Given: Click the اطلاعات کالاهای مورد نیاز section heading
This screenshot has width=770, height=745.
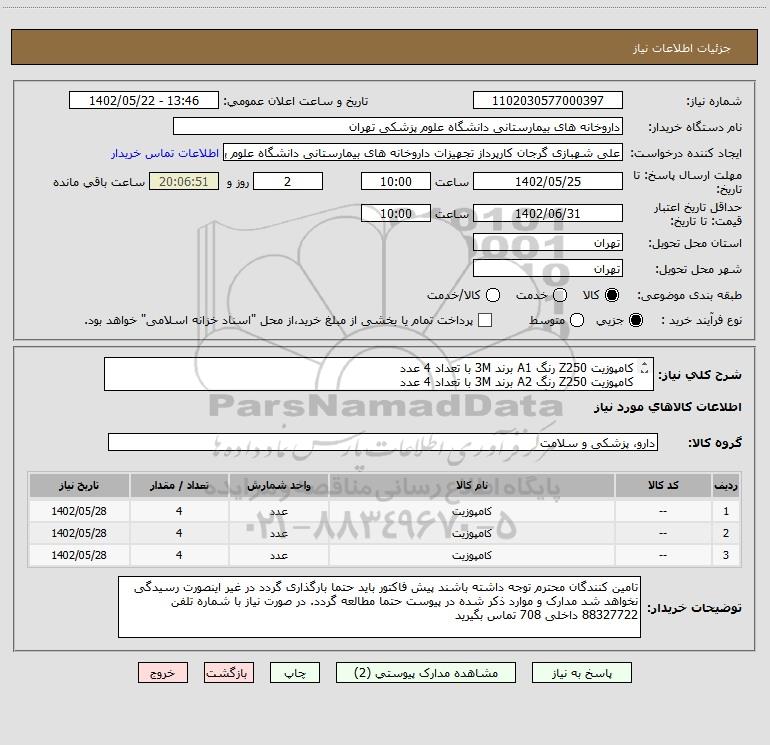Looking at the screenshot, I should (668, 408).
